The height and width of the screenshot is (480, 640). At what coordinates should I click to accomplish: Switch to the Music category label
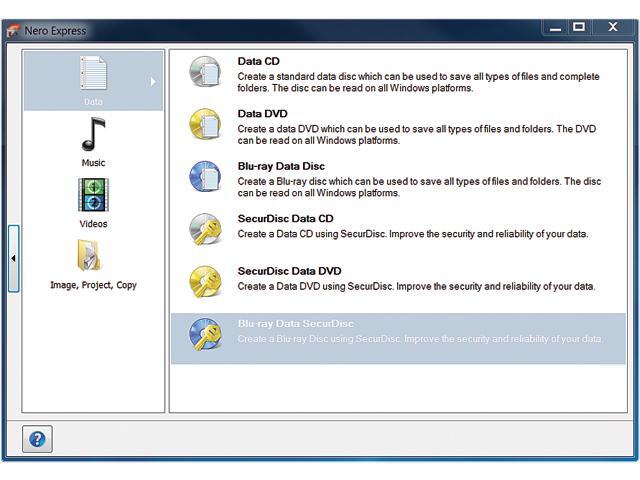pos(93,163)
